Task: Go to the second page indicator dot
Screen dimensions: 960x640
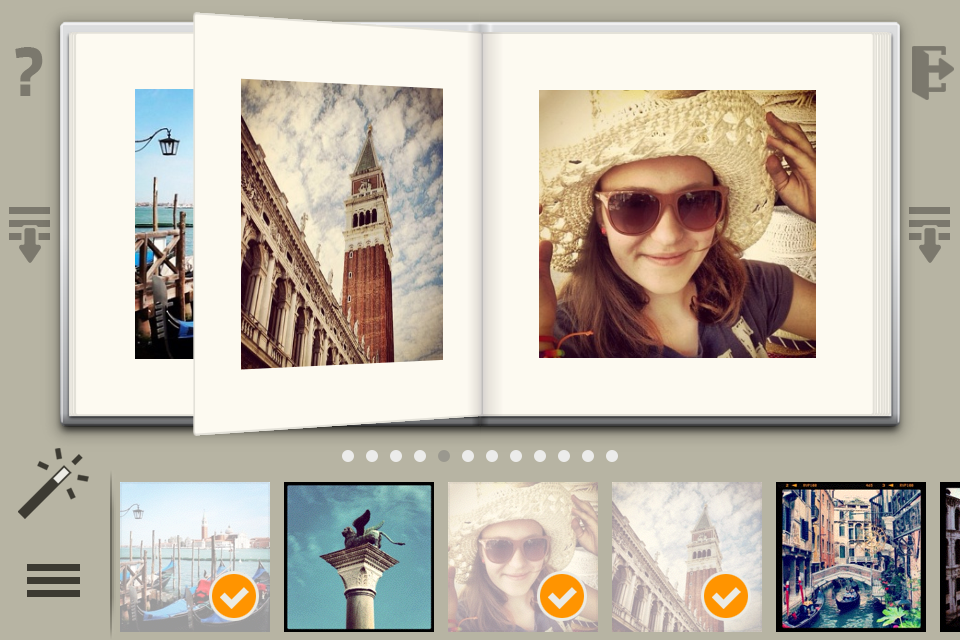Action: click(372, 456)
